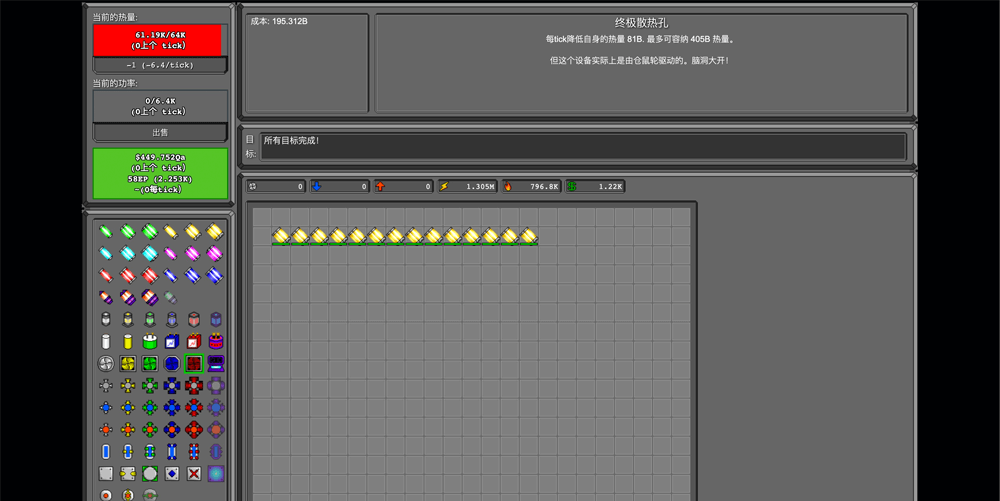
Task: Pick the single blue fuel cell
Action: (171, 276)
